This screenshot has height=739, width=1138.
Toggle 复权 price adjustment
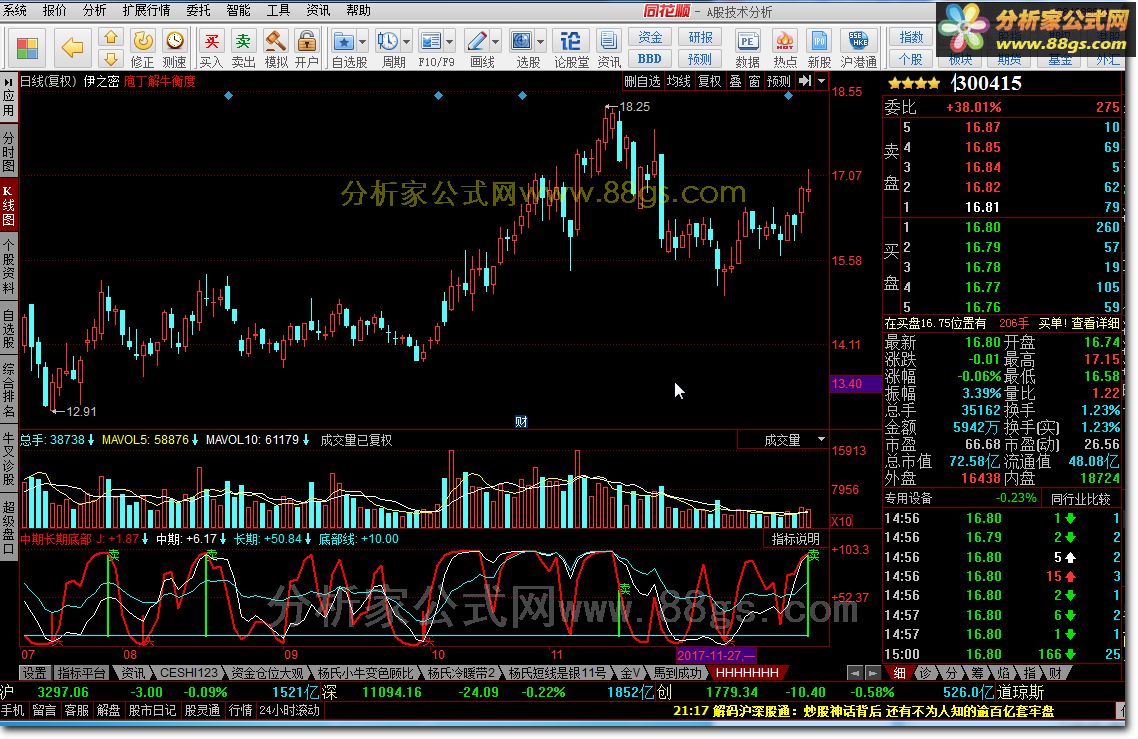[710, 81]
